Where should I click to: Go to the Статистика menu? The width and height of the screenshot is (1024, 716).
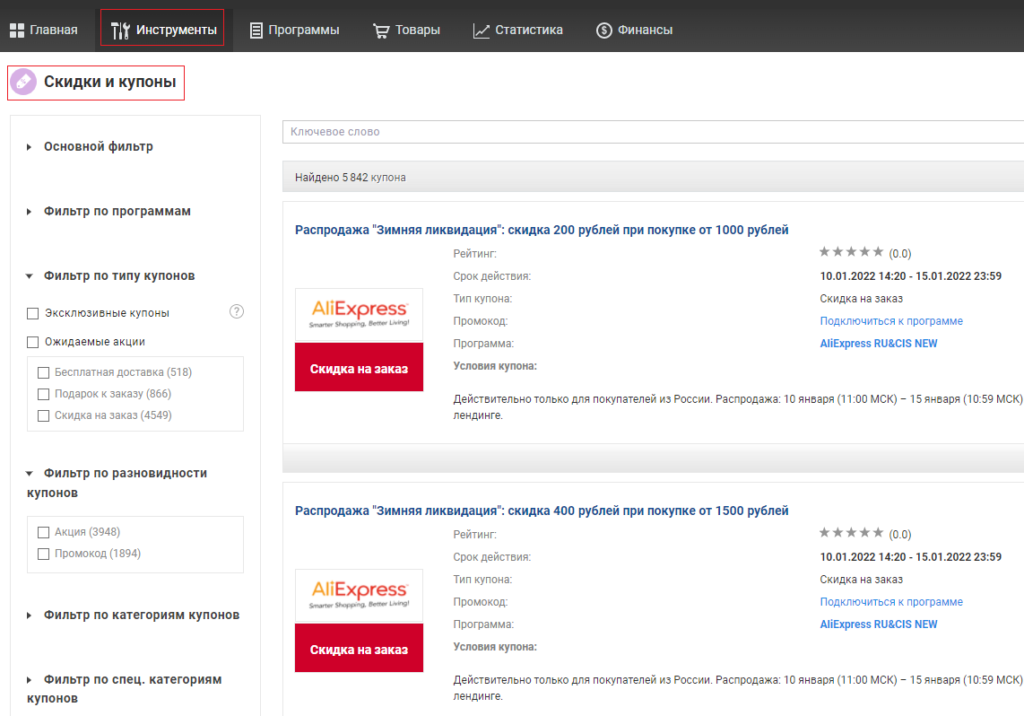(518, 30)
